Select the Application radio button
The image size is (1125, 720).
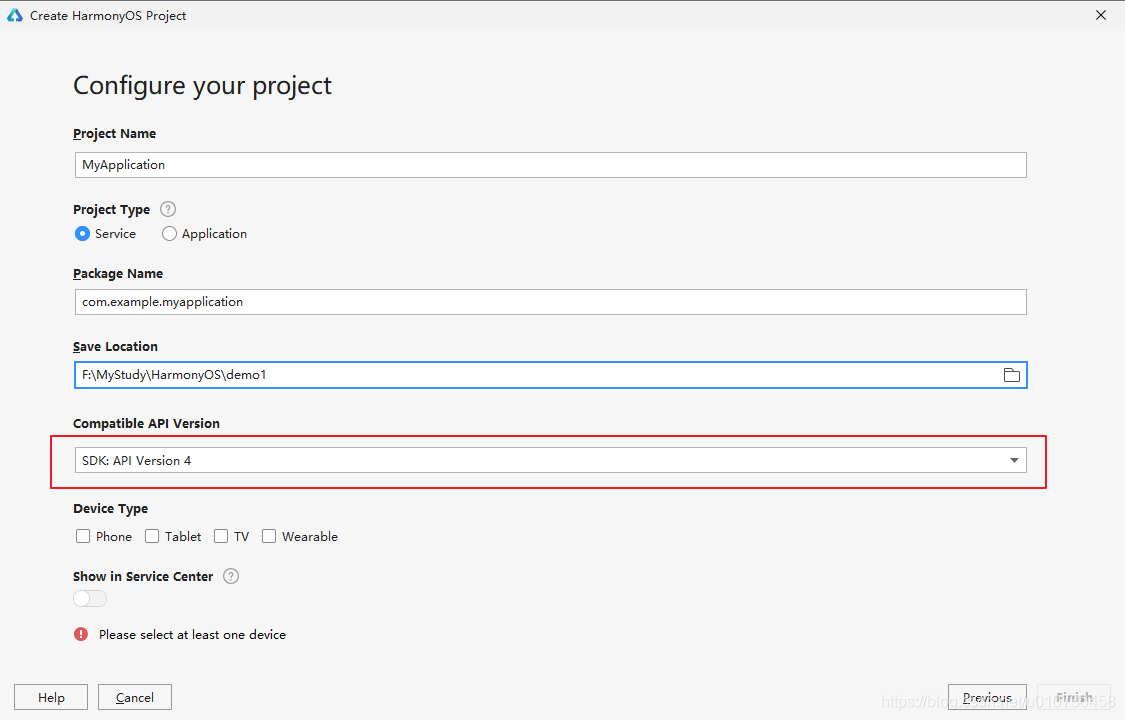[169, 234]
